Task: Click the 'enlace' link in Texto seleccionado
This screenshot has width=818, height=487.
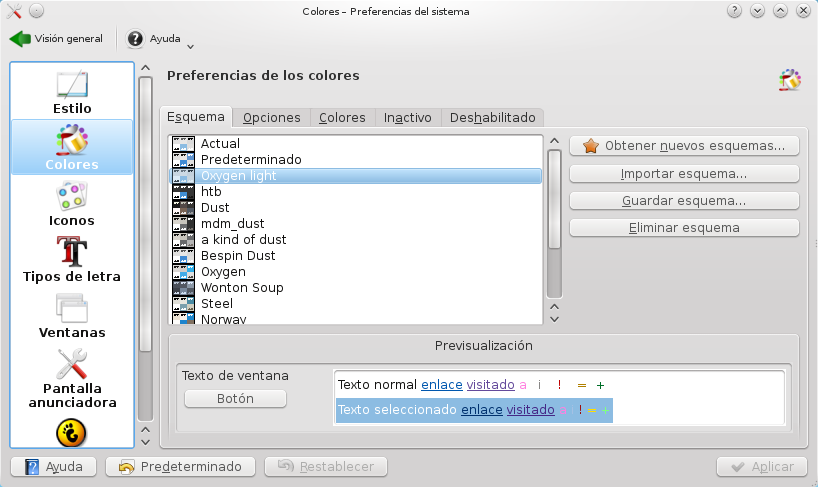Action: [x=482, y=410]
